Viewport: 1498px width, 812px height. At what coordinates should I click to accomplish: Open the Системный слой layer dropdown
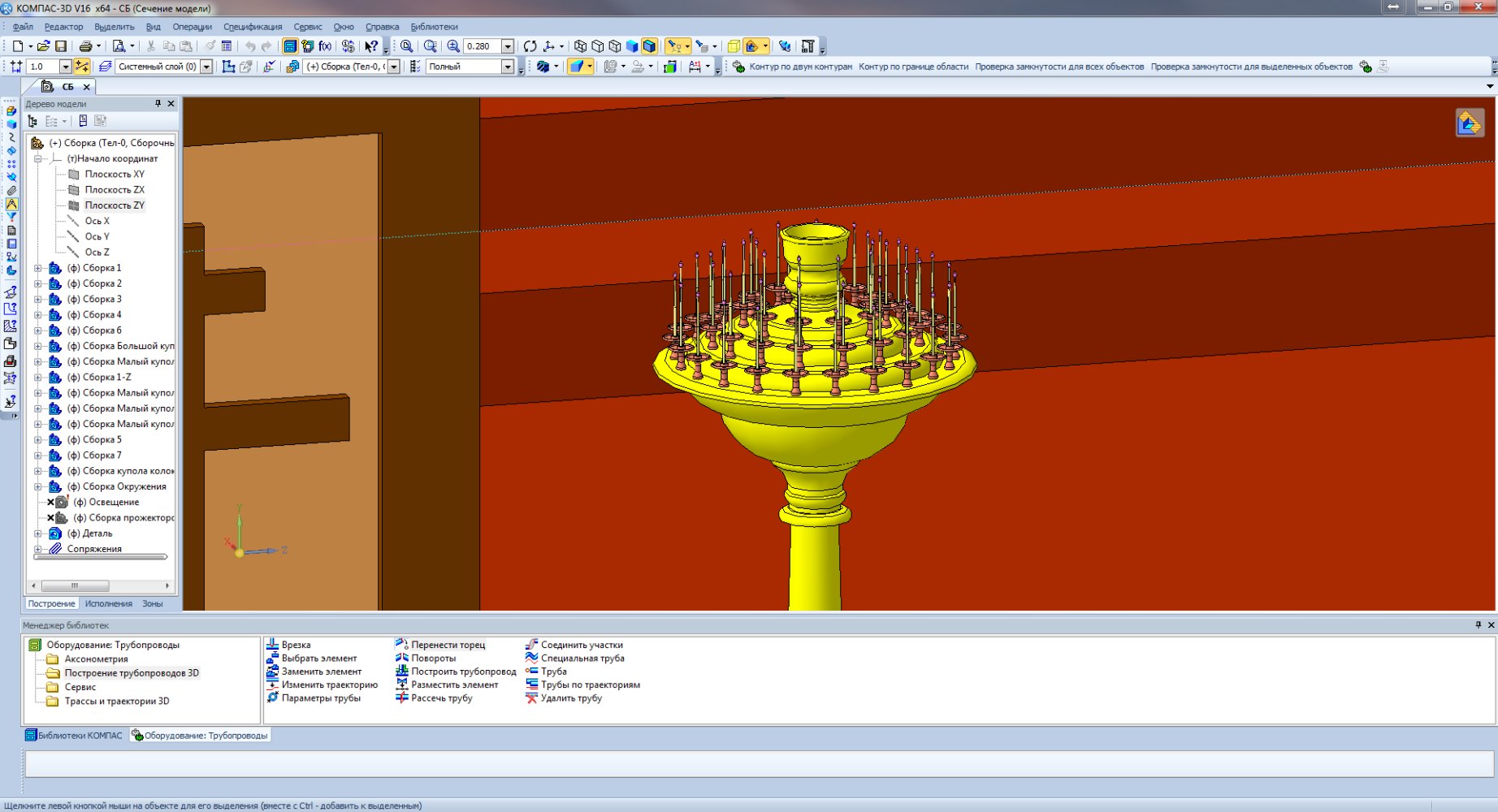pos(206,67)
